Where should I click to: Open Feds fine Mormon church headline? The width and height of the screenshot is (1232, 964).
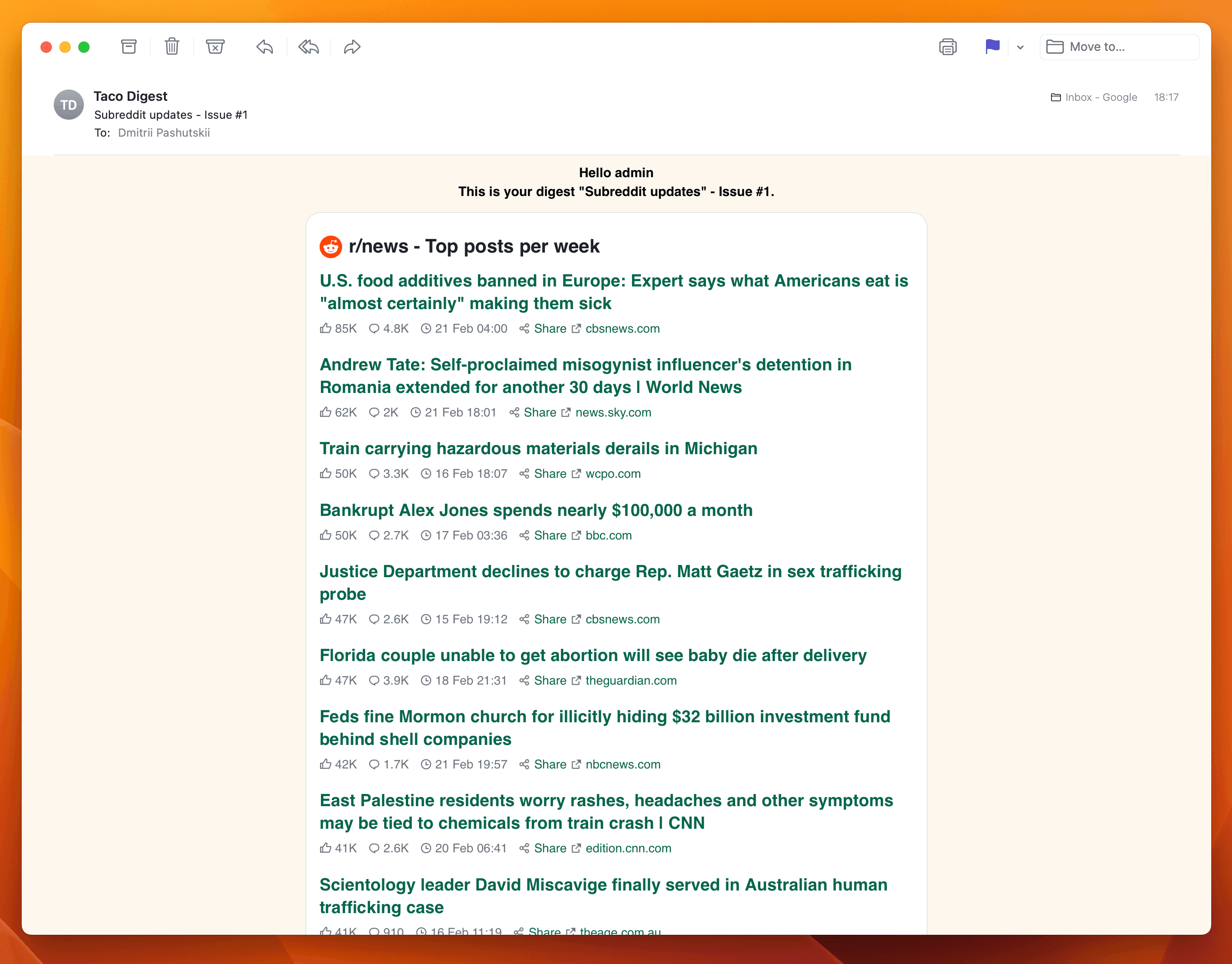[605, 727]
